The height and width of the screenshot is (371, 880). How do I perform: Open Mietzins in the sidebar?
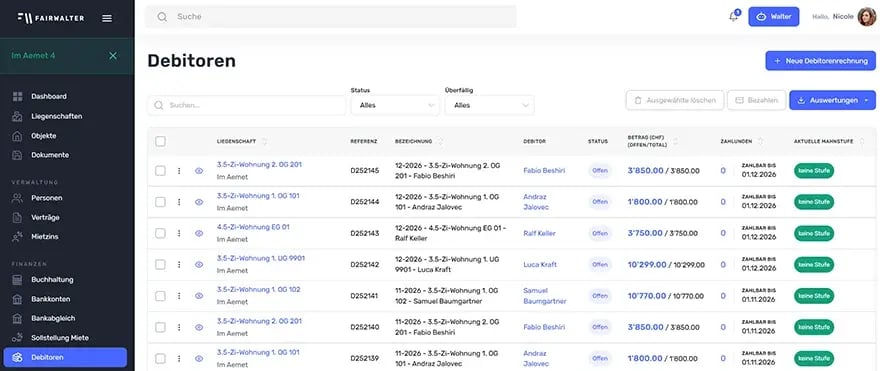[x=45, y=237]
